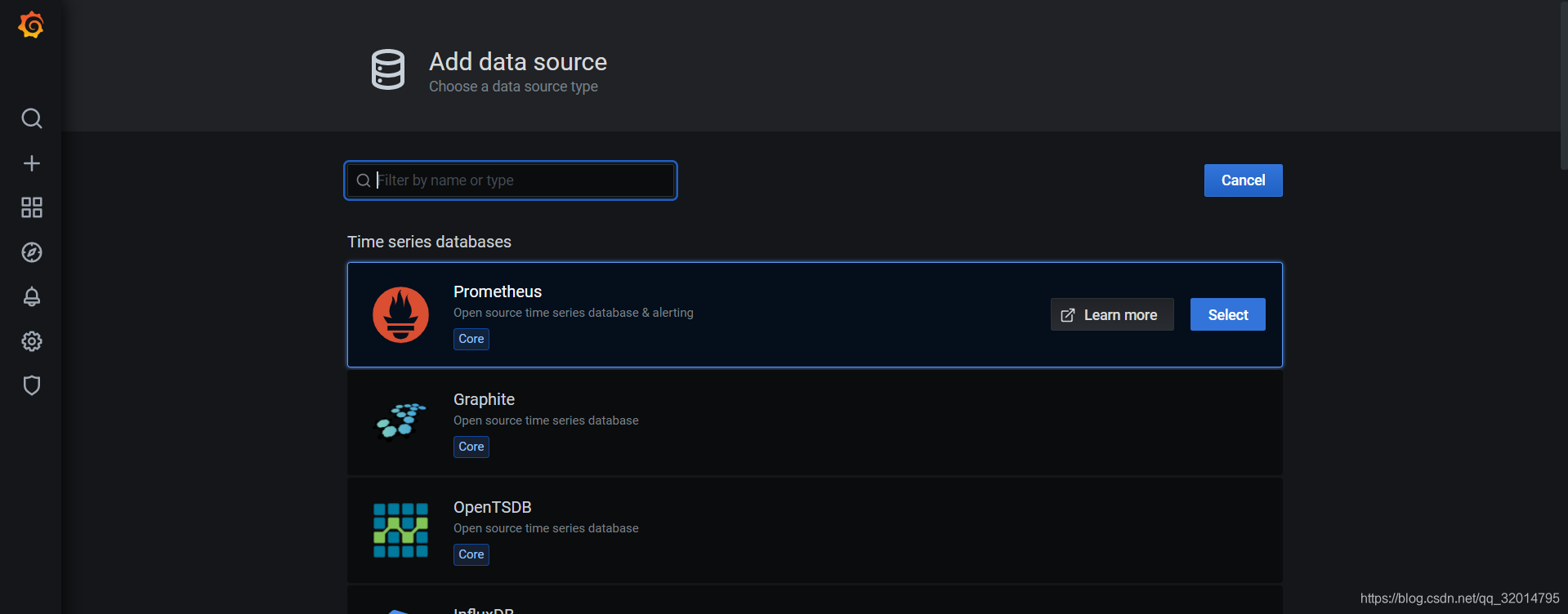Open the Create plus menu icon
Screen dimensions: 1568x614
coord(31,163)
